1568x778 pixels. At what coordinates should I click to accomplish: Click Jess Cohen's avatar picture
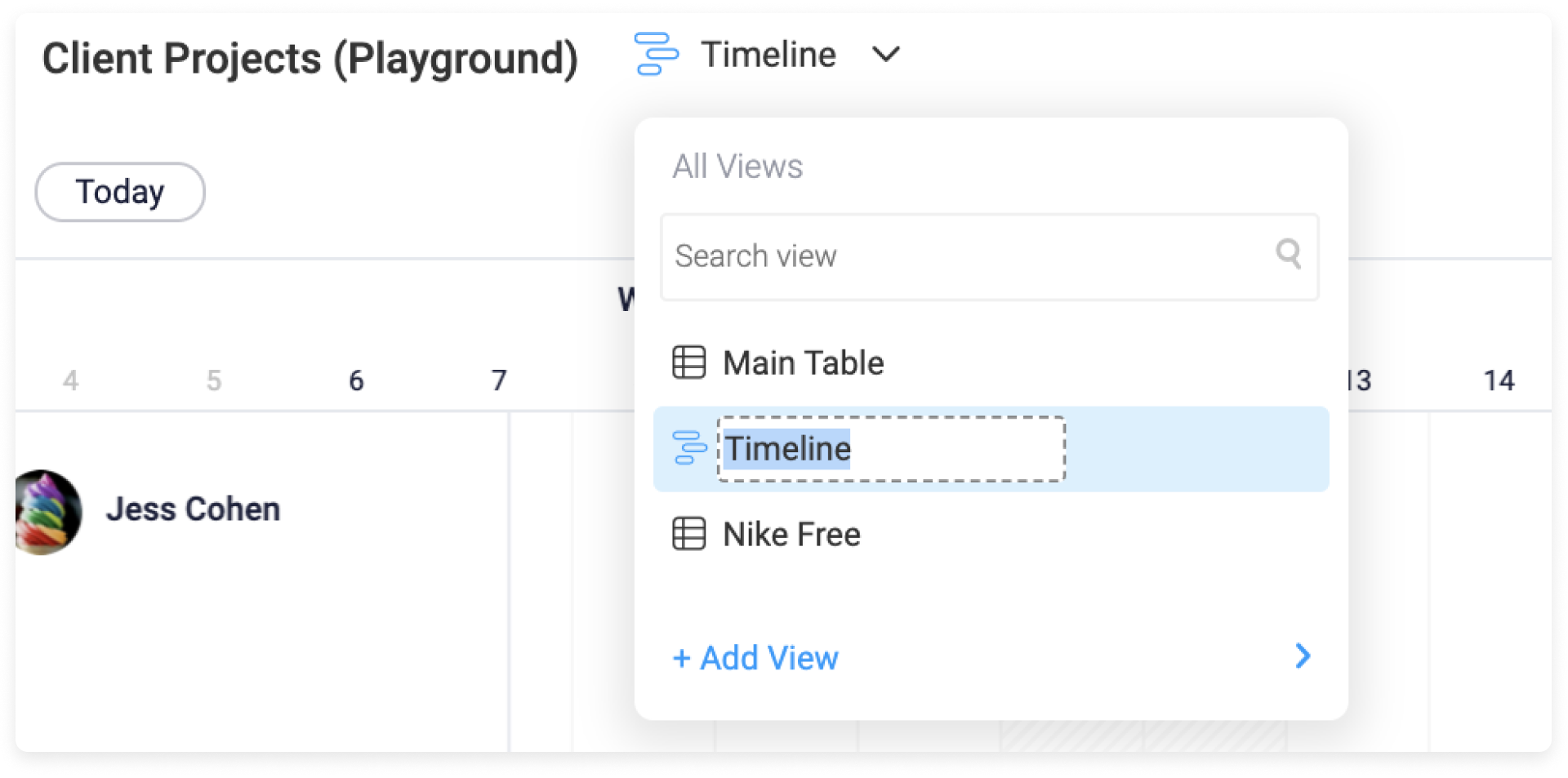[48, 512]
